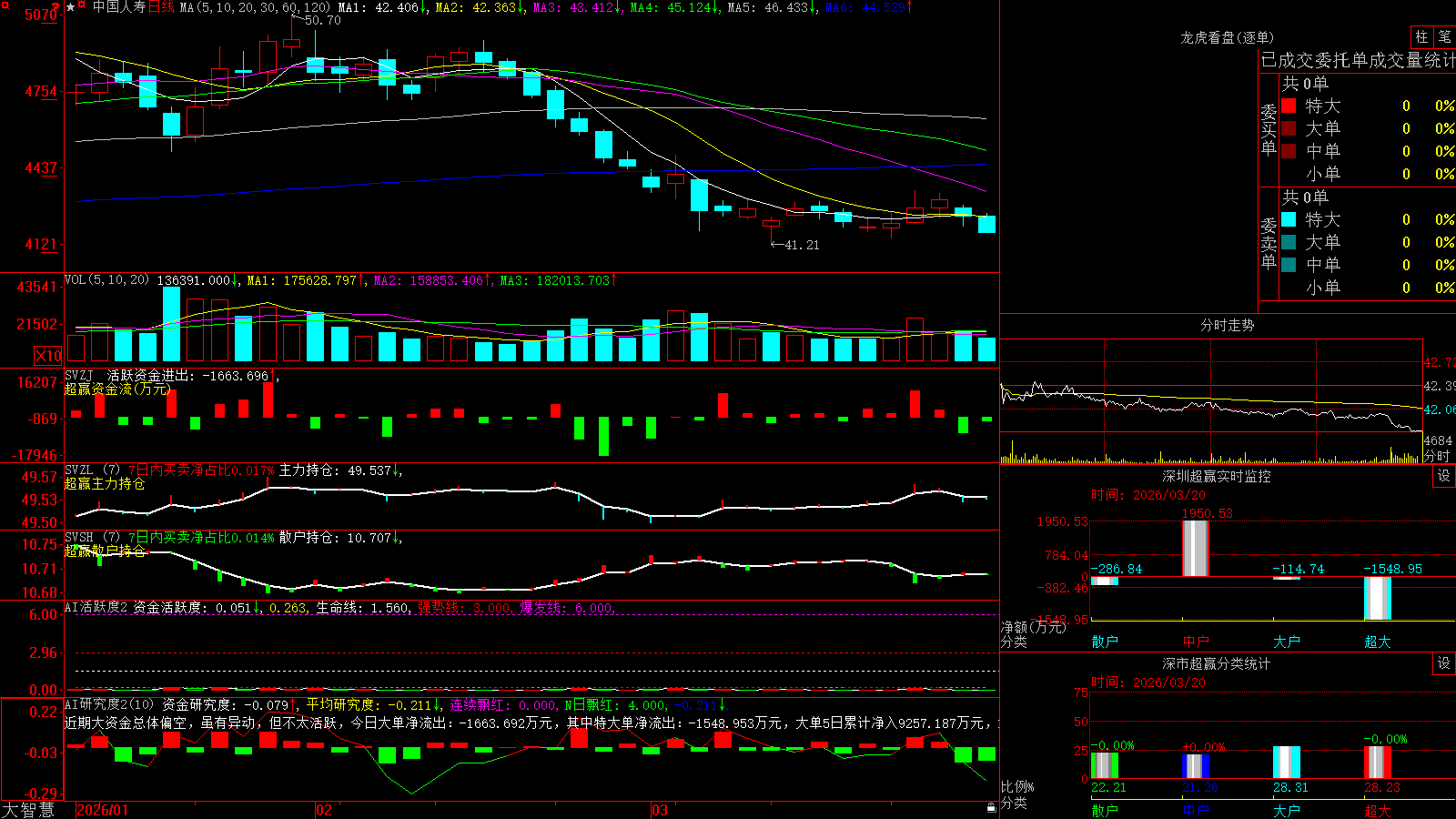Open 设 settings for 深市超赢分类统计
This screenshot has height=819, width=1456.
1444,663
